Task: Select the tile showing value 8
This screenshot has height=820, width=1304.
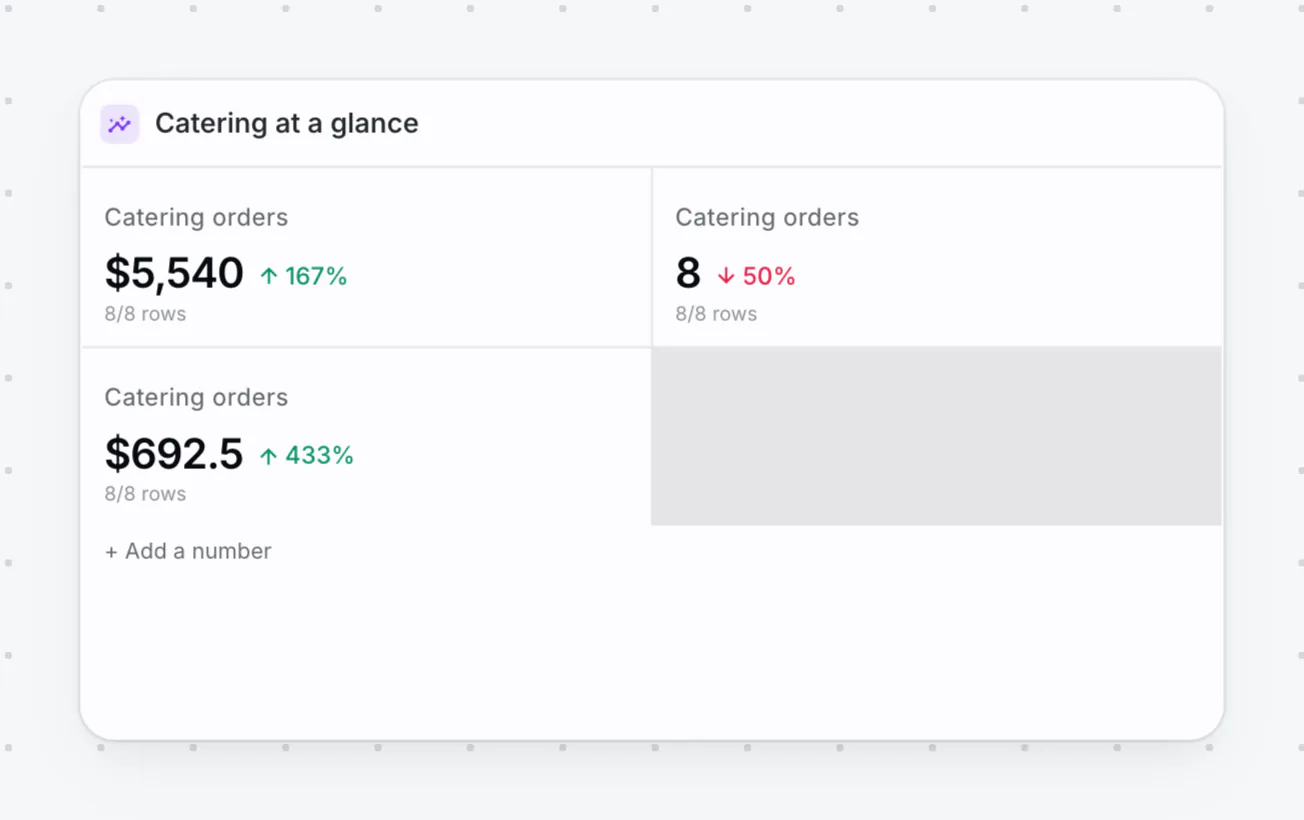Action: click(937, 258)
